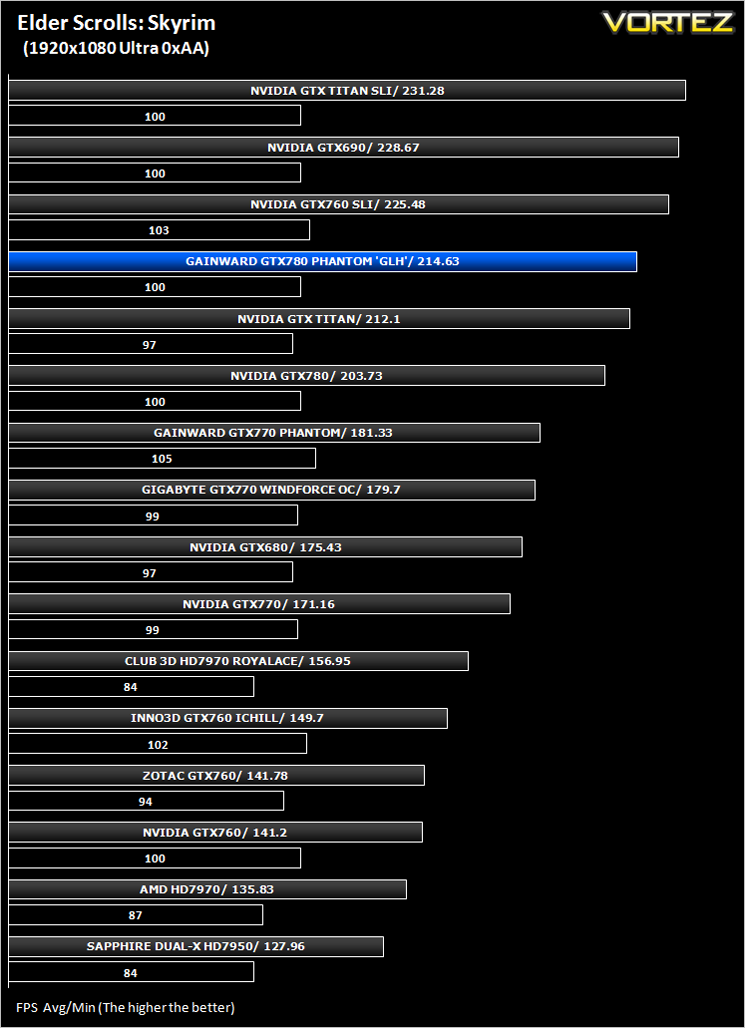Viewport: 745px width, 1028px height.
Task: Click the GIGABYTE GTX770 WINDFORCE OC bar
Action: (272, 490)
